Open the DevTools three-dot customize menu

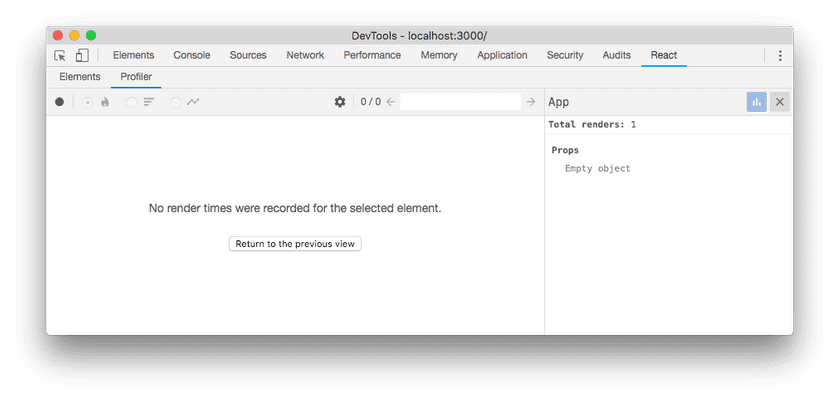point(780,56)
